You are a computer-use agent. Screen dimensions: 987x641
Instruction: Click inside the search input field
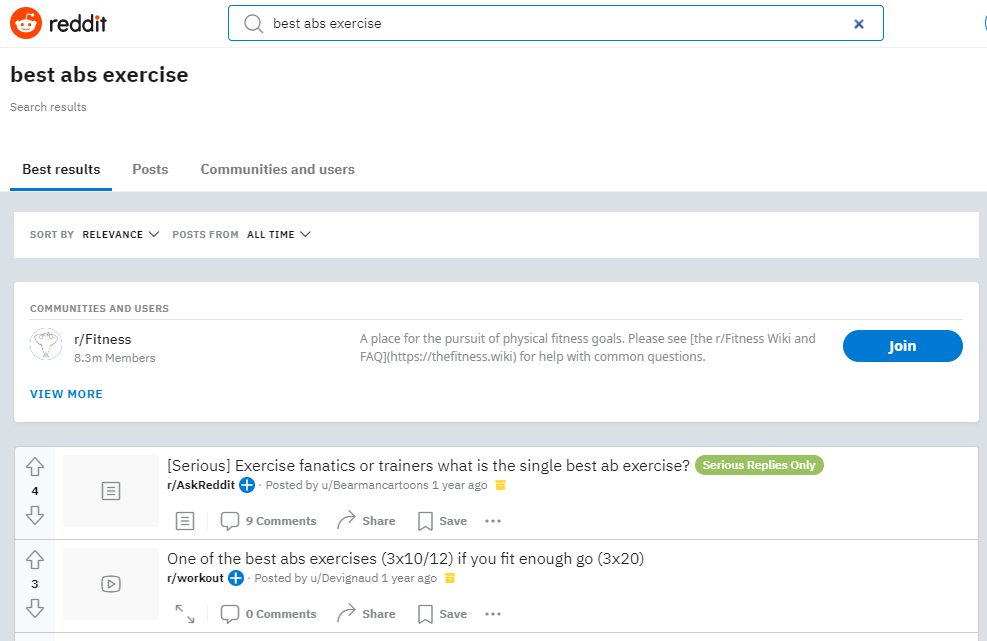coord(555,23)
